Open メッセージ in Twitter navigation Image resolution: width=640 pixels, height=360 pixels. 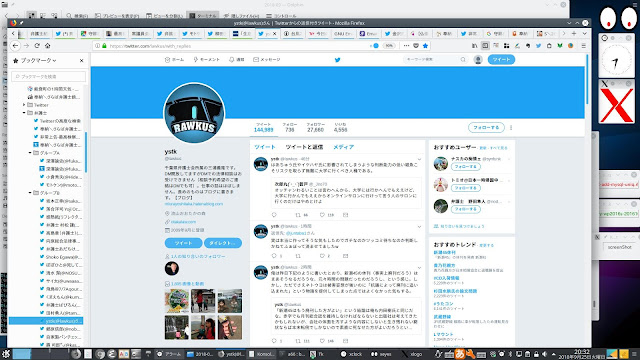pyautogui.click(x=267, y=60)
